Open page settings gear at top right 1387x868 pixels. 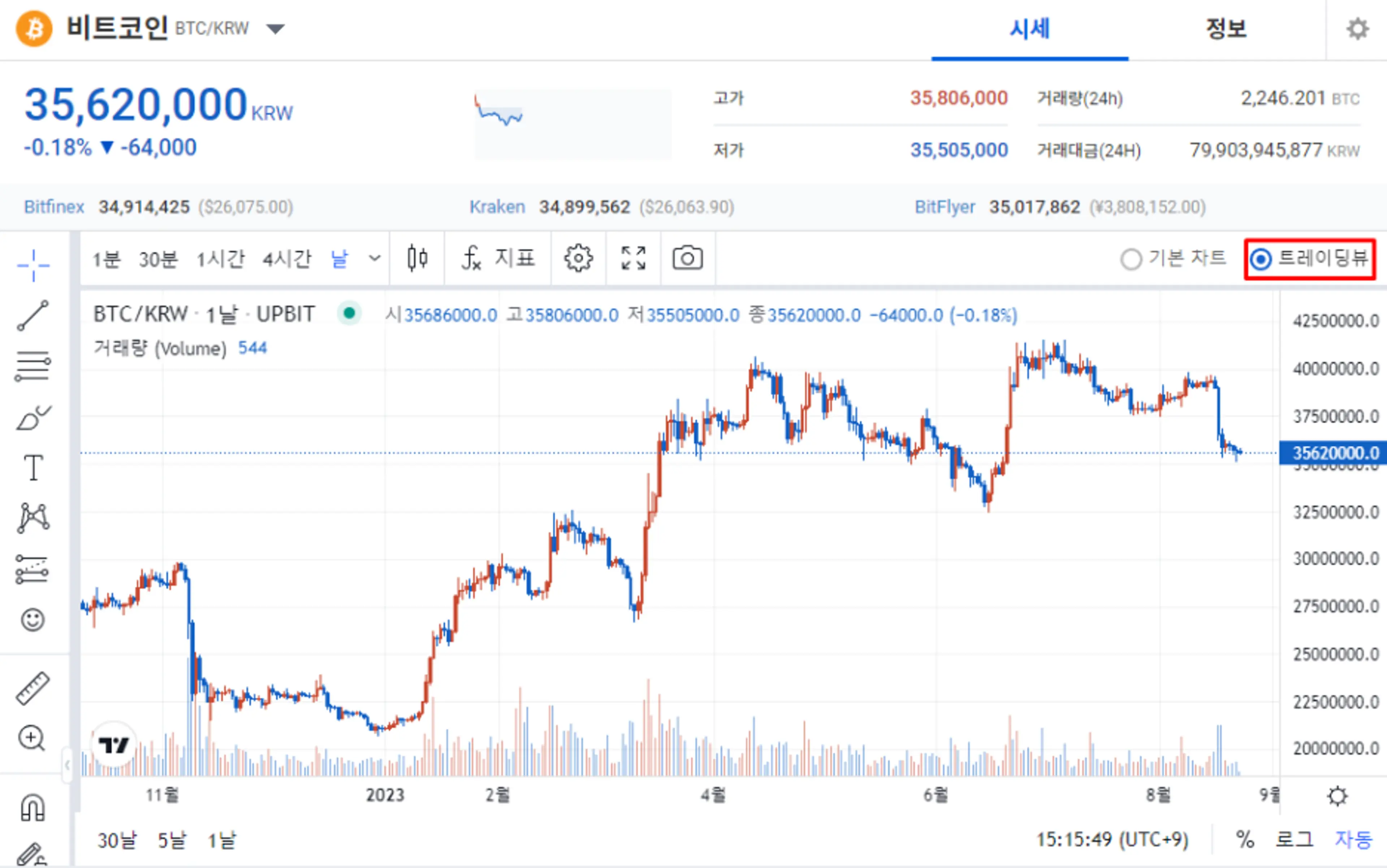1358,29
